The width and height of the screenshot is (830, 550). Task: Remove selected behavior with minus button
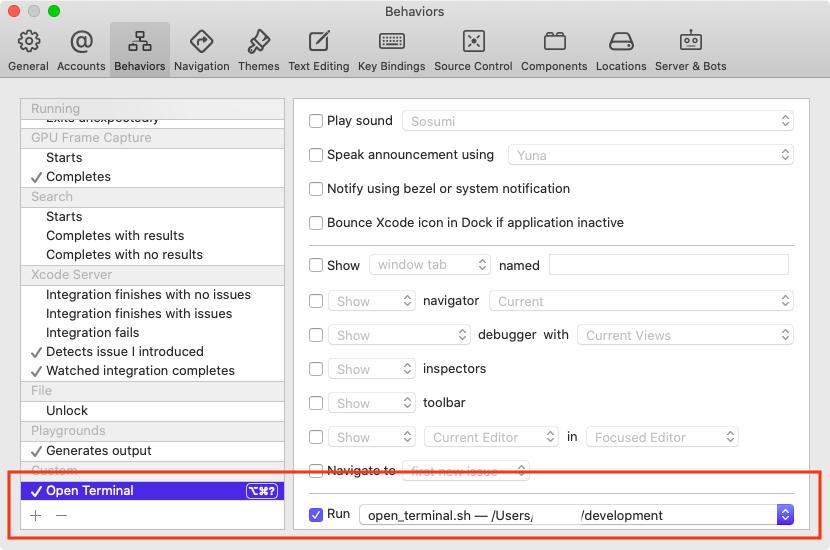pos(61,515)
